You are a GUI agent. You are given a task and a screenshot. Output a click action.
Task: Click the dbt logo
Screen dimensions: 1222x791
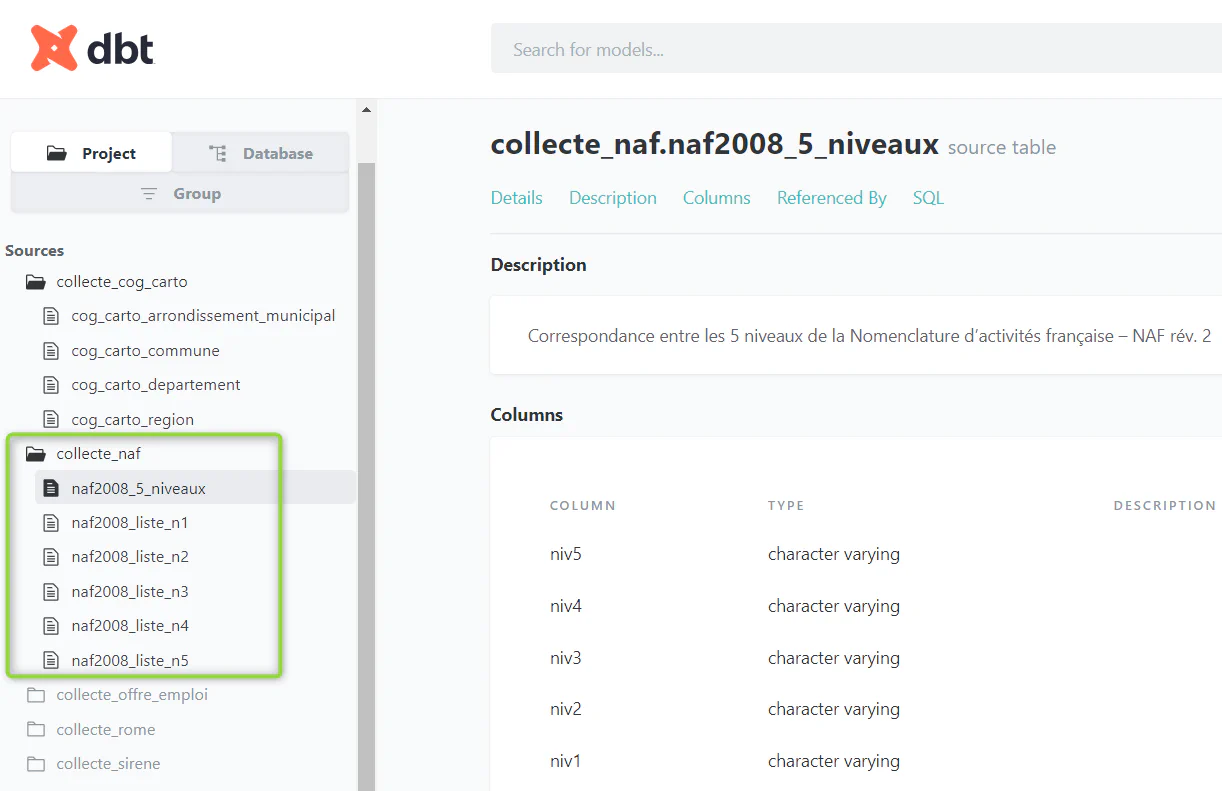[x=92, y=48]
